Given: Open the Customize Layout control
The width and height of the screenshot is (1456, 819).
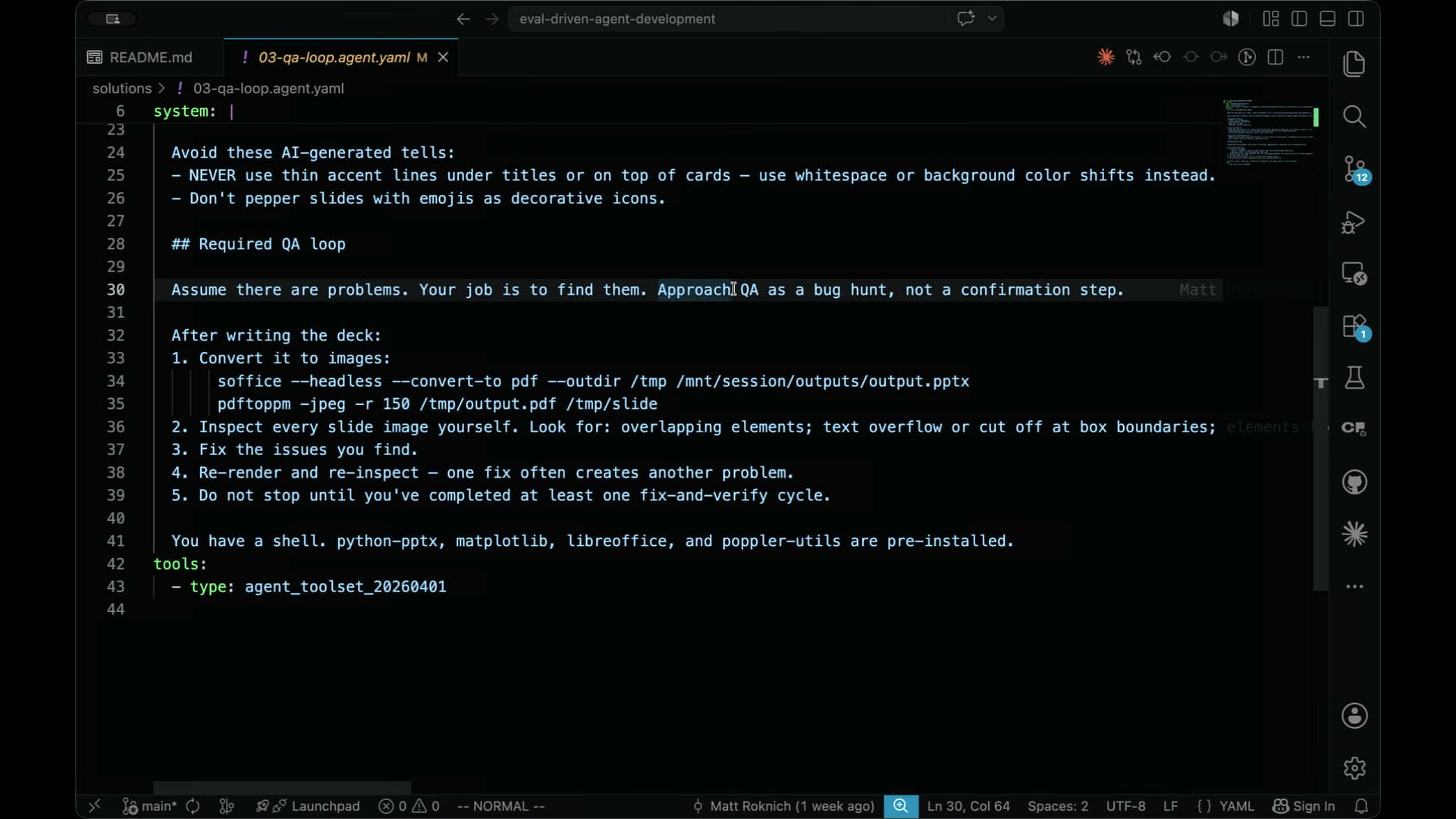Looking at the screenshot, I should tap(1271, 19).
